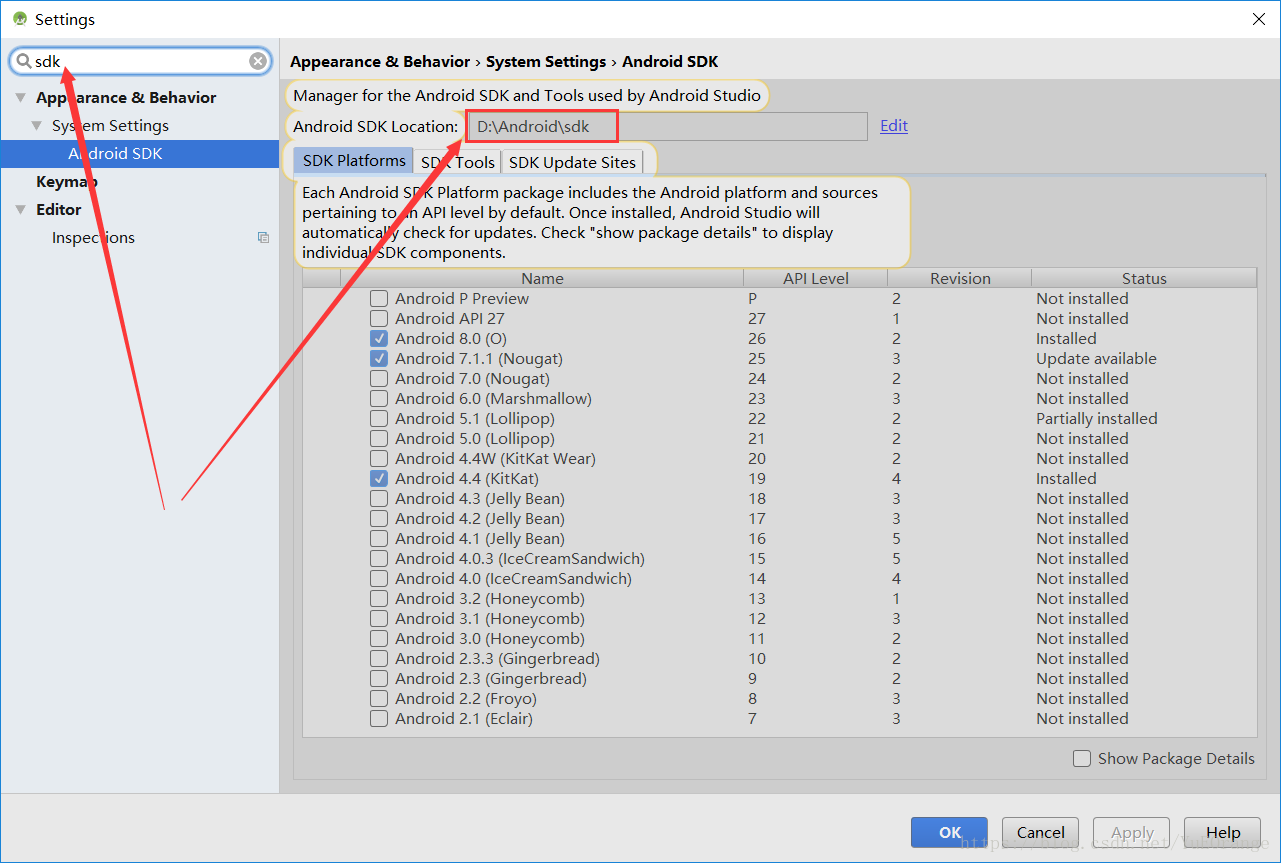
Task: Check Android 3.0 (Honeycomb) checkbox
Action: point(379,638)
